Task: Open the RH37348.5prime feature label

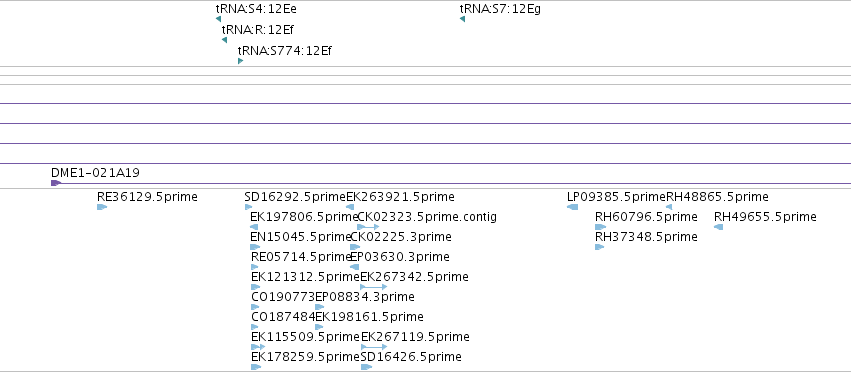Action: coord(646,237)
